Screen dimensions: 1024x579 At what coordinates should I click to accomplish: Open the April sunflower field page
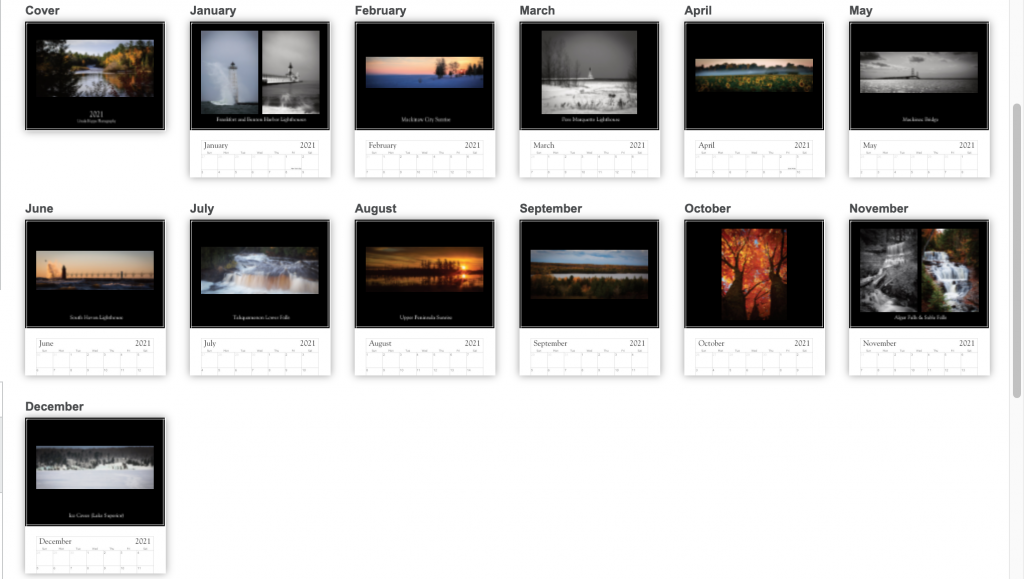(x=754, y=76)
